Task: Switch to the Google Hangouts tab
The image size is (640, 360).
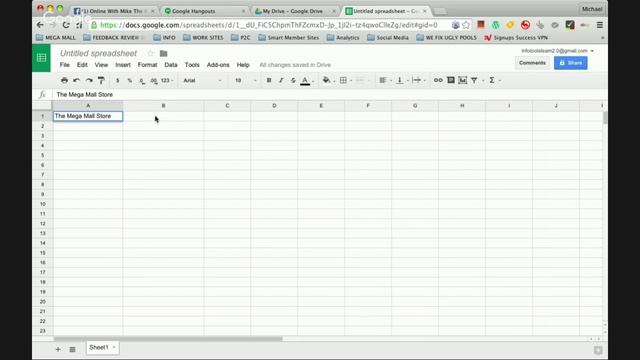Action: pos(204,11)
